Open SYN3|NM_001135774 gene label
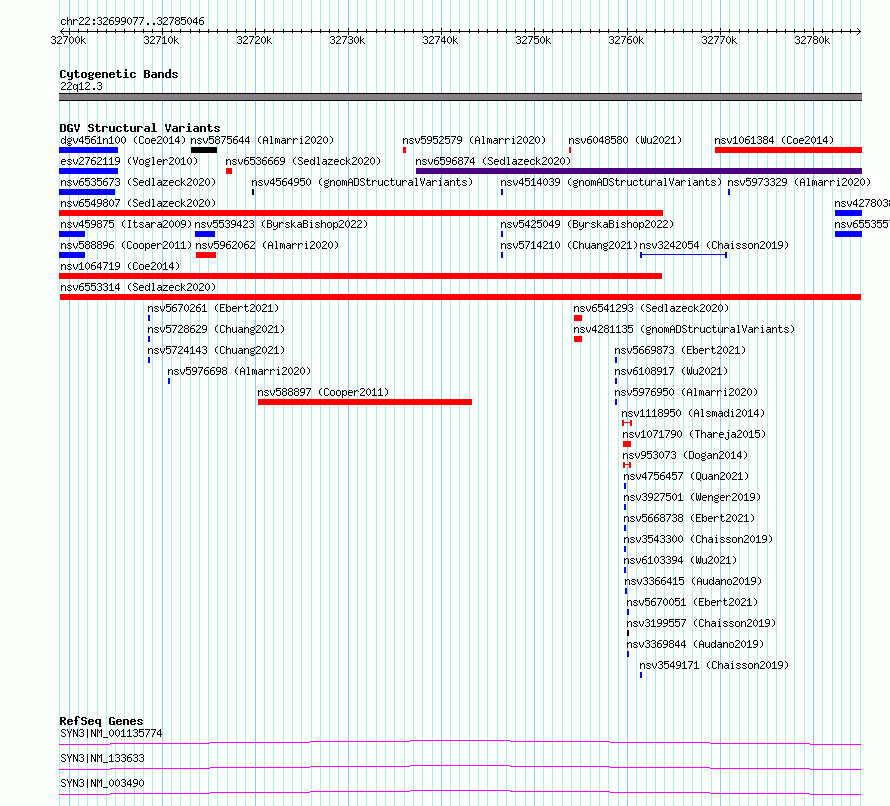This screenshot has height=806, width=890. pyautogui.click(x=111, y=733)
